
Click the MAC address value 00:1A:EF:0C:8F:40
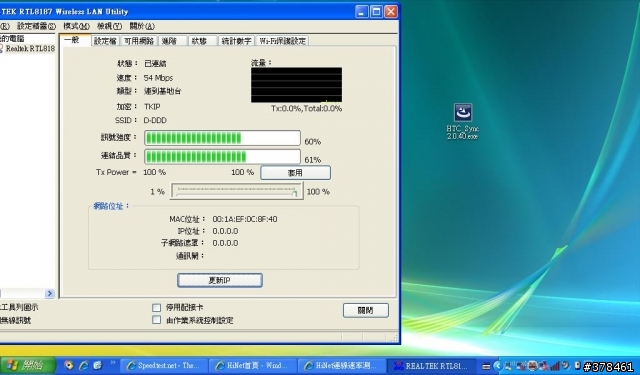click(x=244, y=219)
